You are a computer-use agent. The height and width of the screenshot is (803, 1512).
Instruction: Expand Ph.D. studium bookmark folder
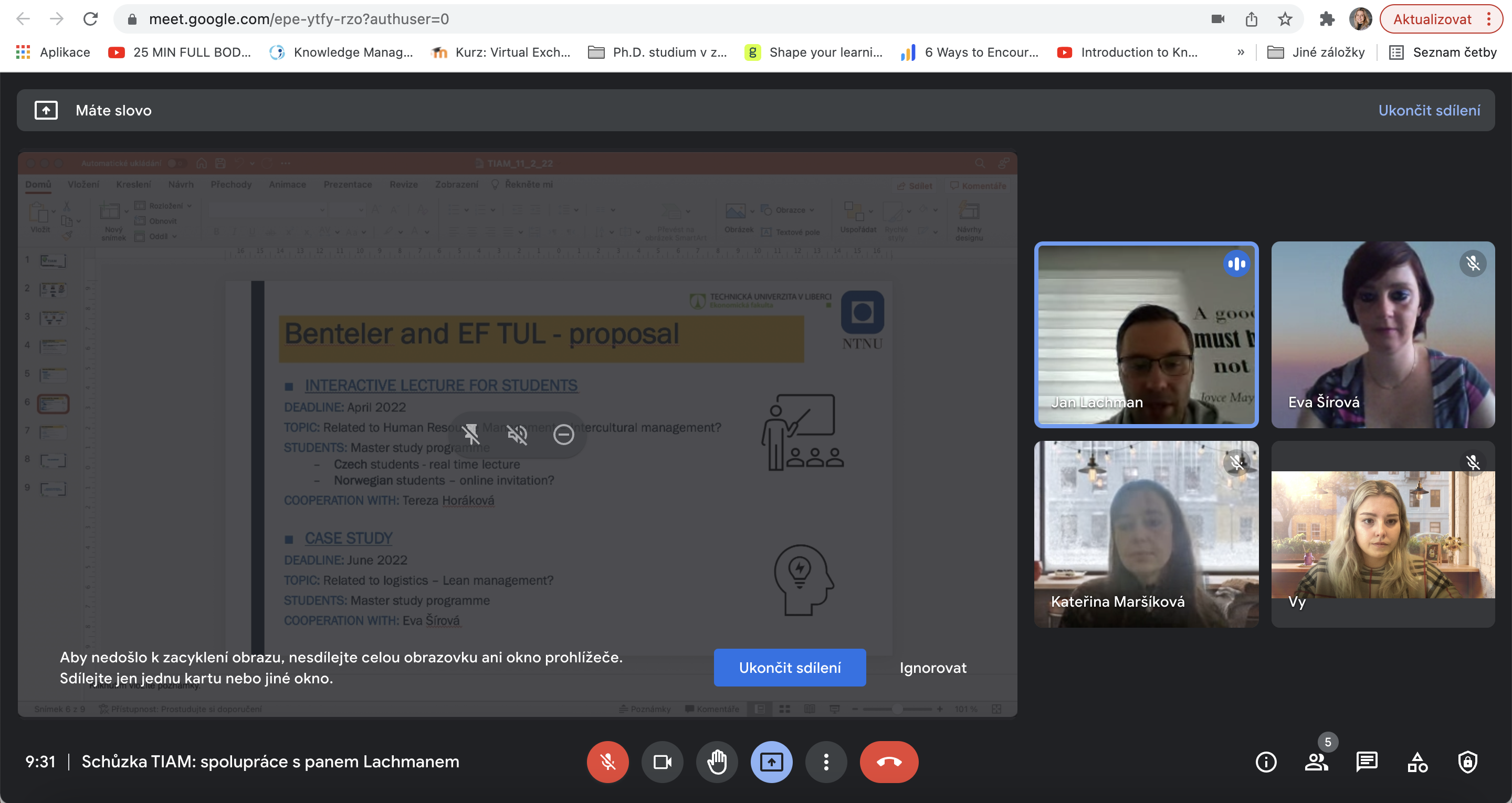coord(657,52)
